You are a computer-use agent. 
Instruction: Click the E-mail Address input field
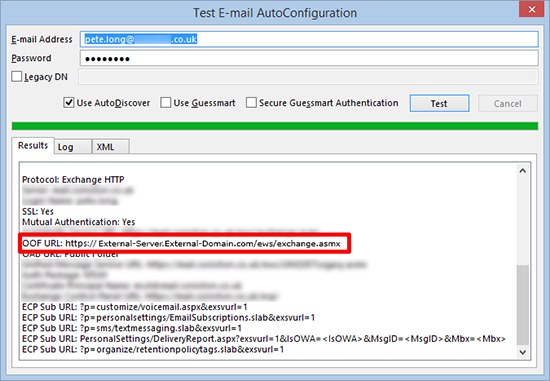[309, 39]
